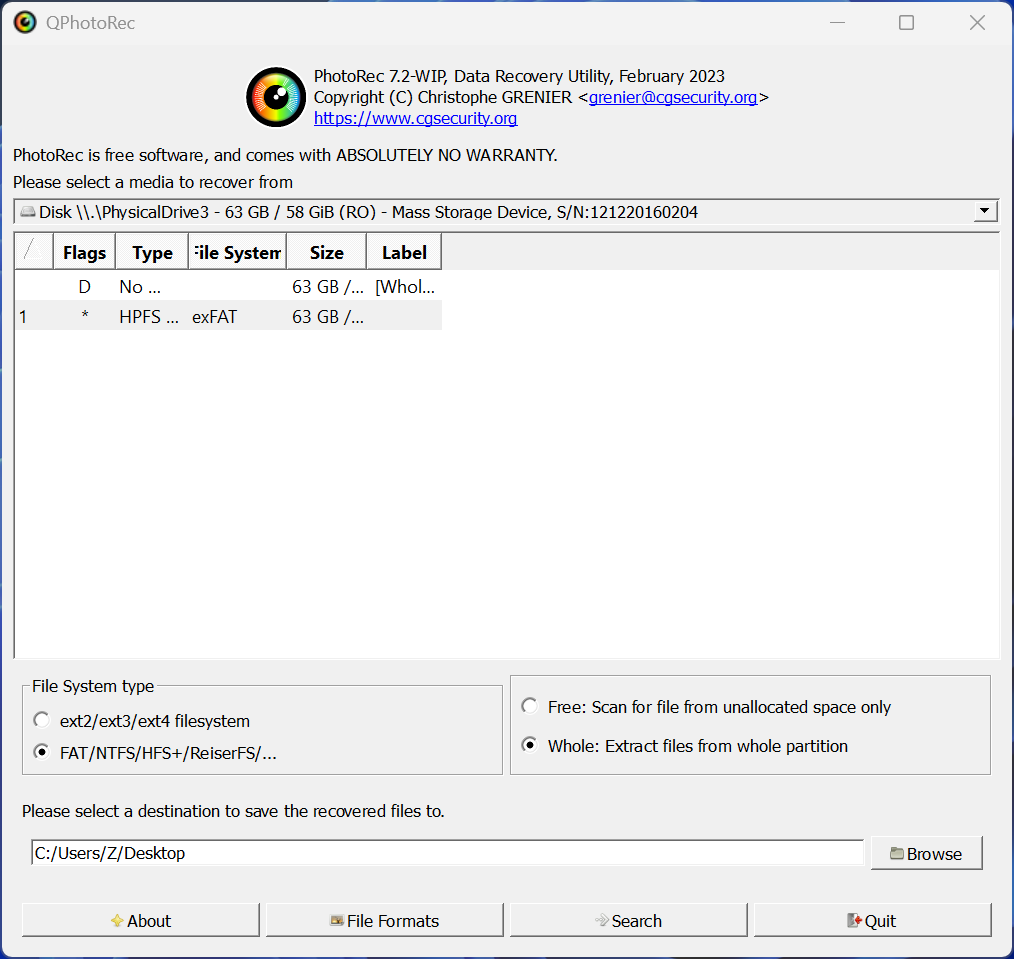This screenshot has height=959, width=1014.
Task: Select the exFAT partition row
Action: coord(228,316)
